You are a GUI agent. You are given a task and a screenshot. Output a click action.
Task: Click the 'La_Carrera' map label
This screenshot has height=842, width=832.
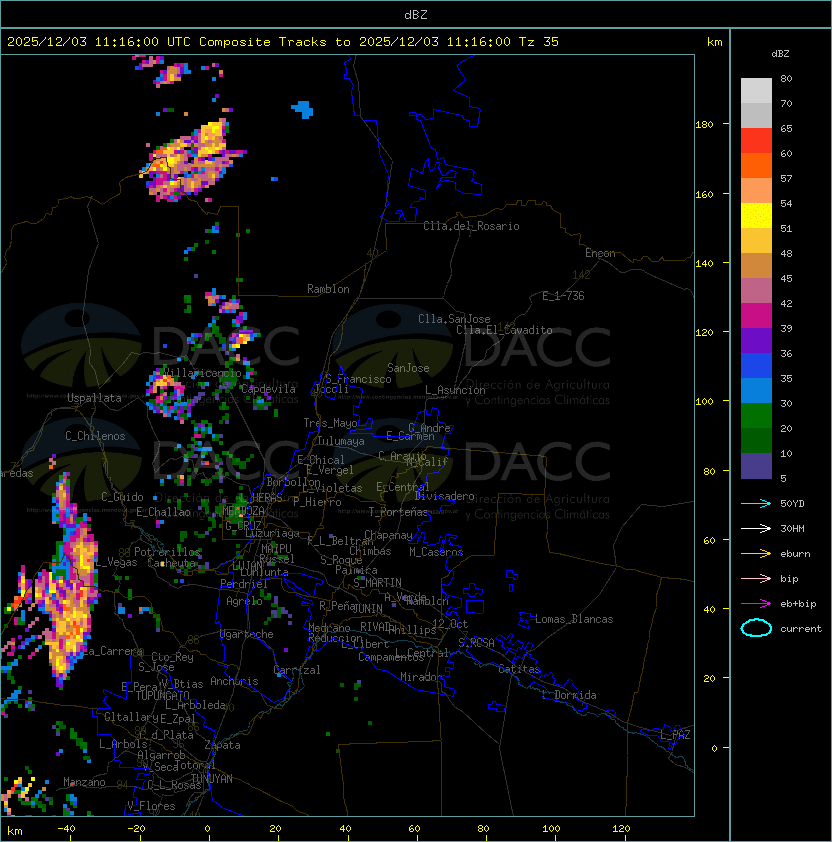(x=112, y=651)
